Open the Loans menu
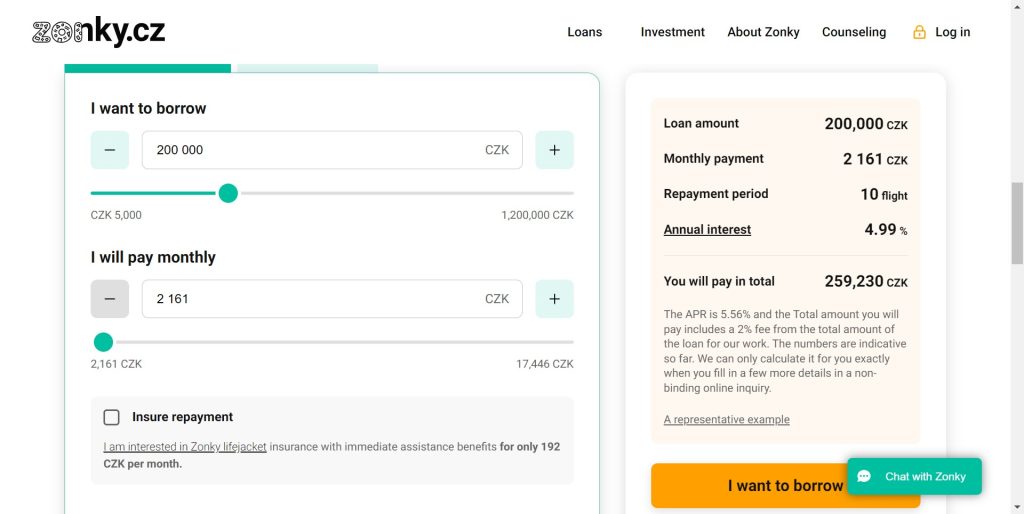Image resolution: width=1024 pixels, height=514 pixels. [584, 32]
